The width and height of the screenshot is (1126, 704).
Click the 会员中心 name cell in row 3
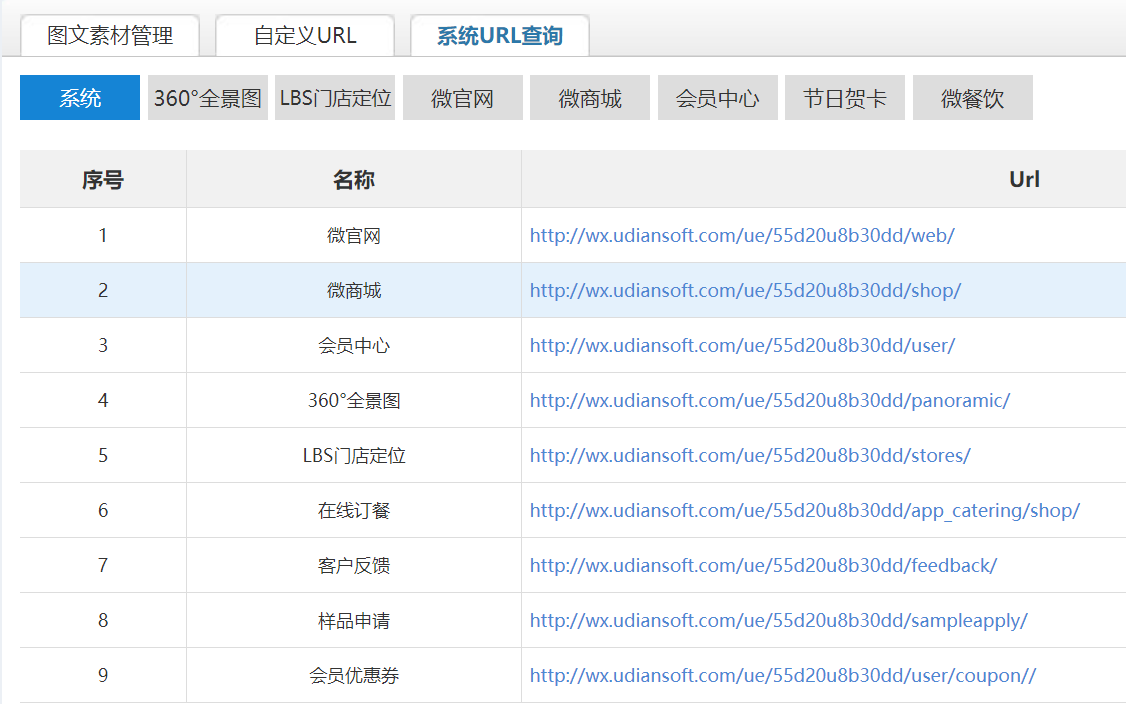click(x=353, y=346)
